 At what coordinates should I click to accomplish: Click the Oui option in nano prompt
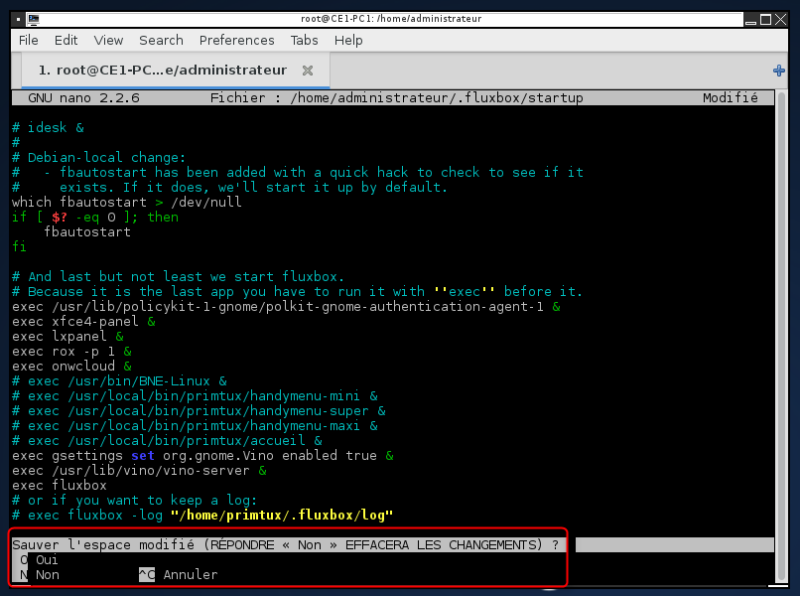click(39, 560)
